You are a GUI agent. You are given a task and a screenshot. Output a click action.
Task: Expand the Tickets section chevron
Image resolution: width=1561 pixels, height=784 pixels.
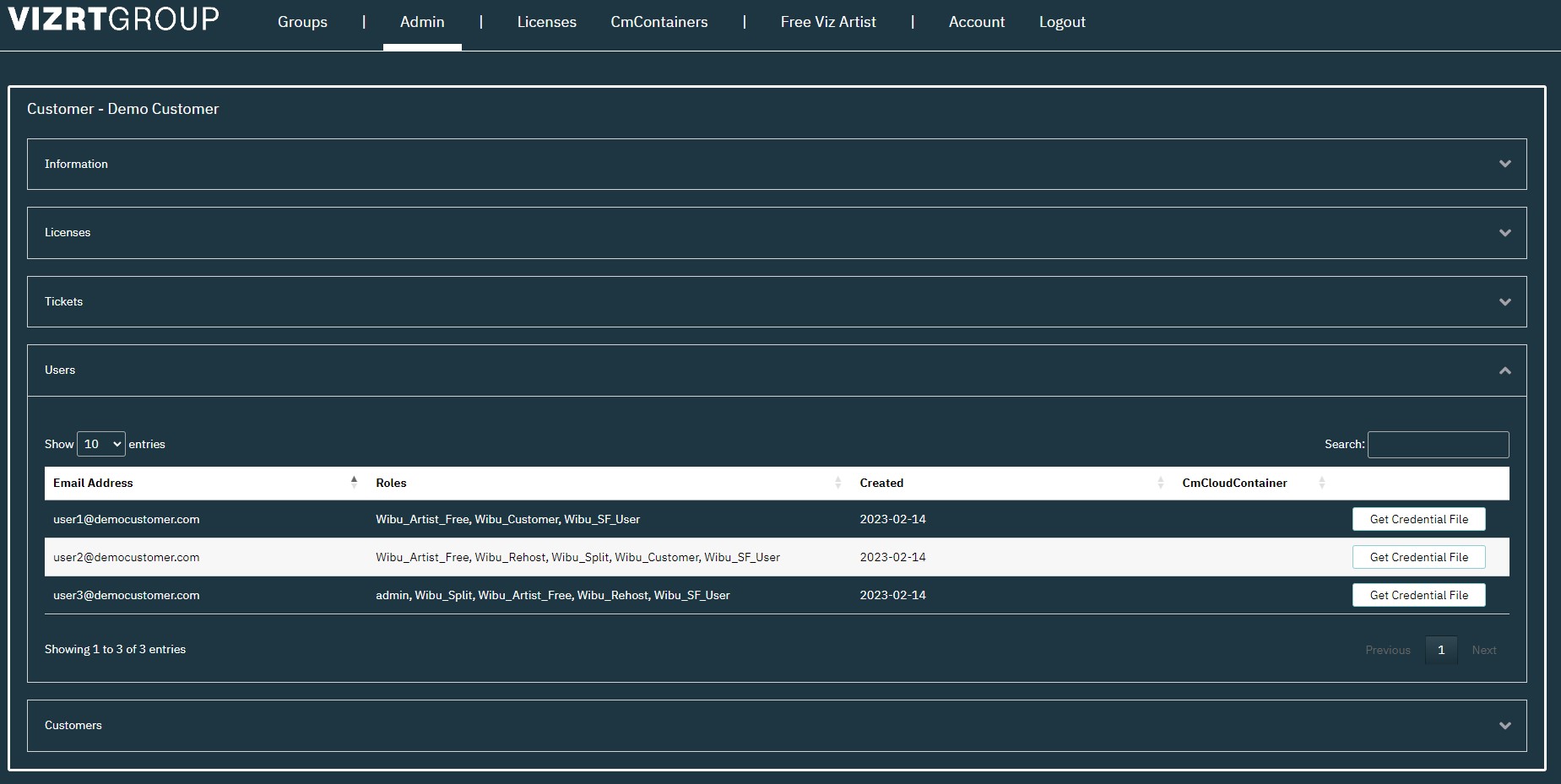coord(1504,302)
